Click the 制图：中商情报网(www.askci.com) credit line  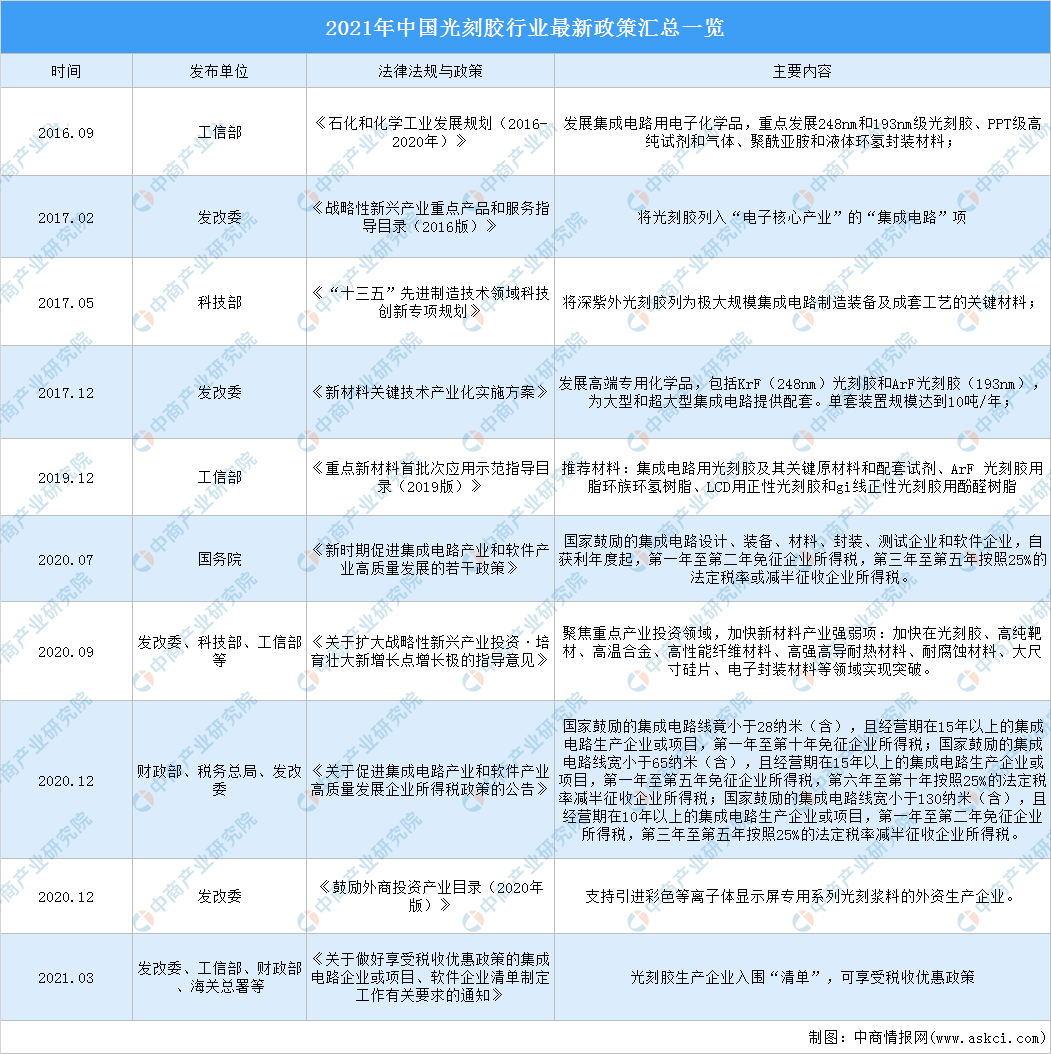pos(927,1037)
